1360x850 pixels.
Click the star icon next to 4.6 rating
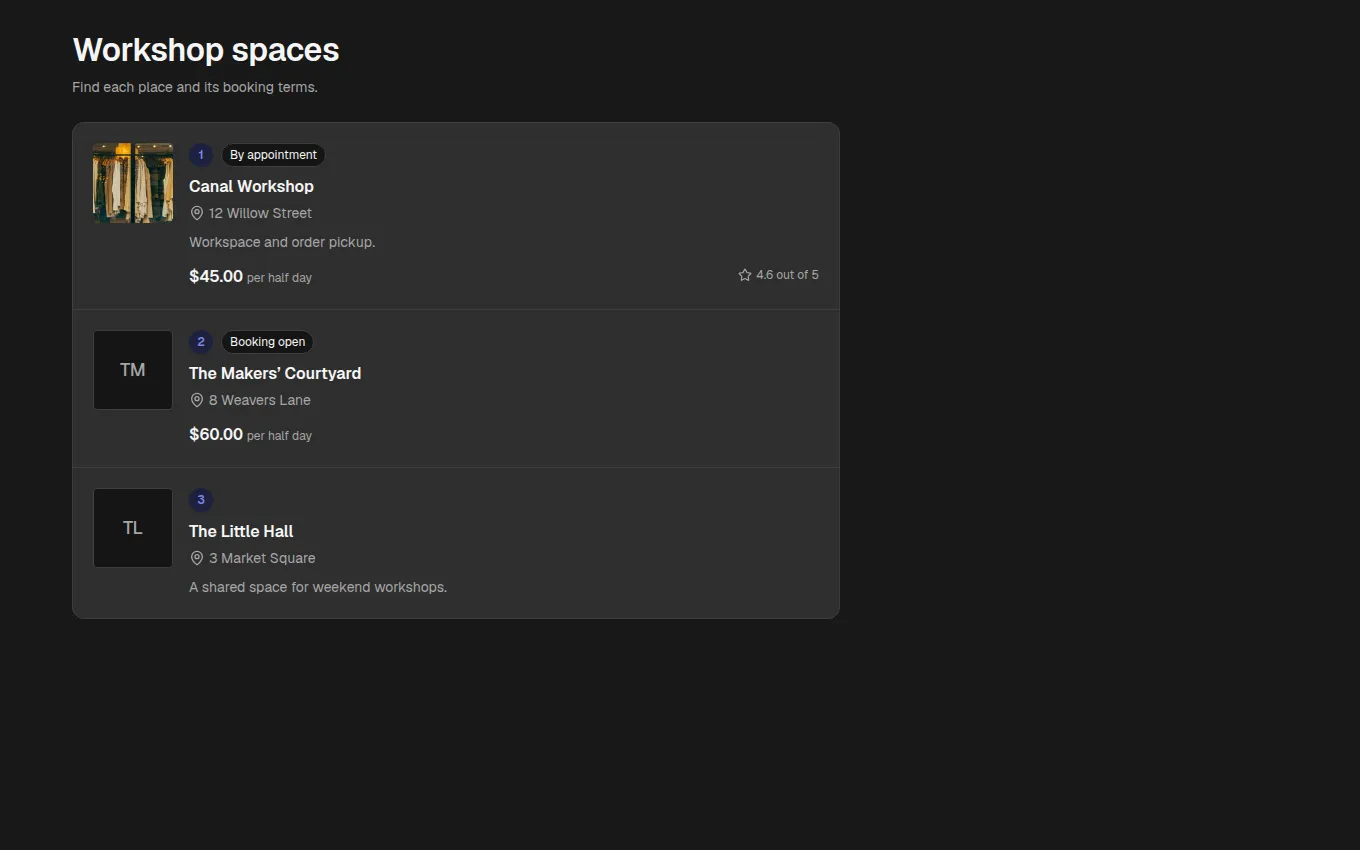[745, 275]
